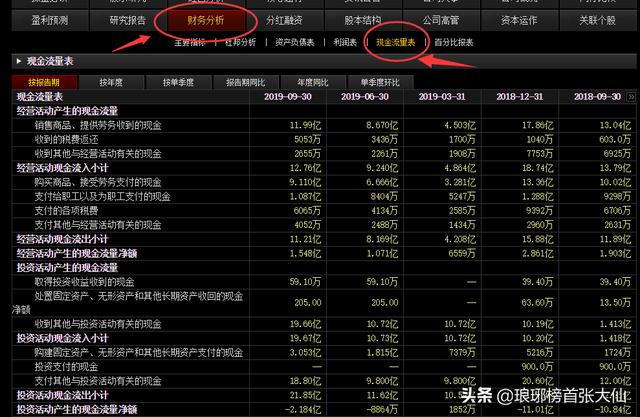Select the row 投资支付的现金
The height and width of the screenshot is (417, 640).
tap(324, 367)
